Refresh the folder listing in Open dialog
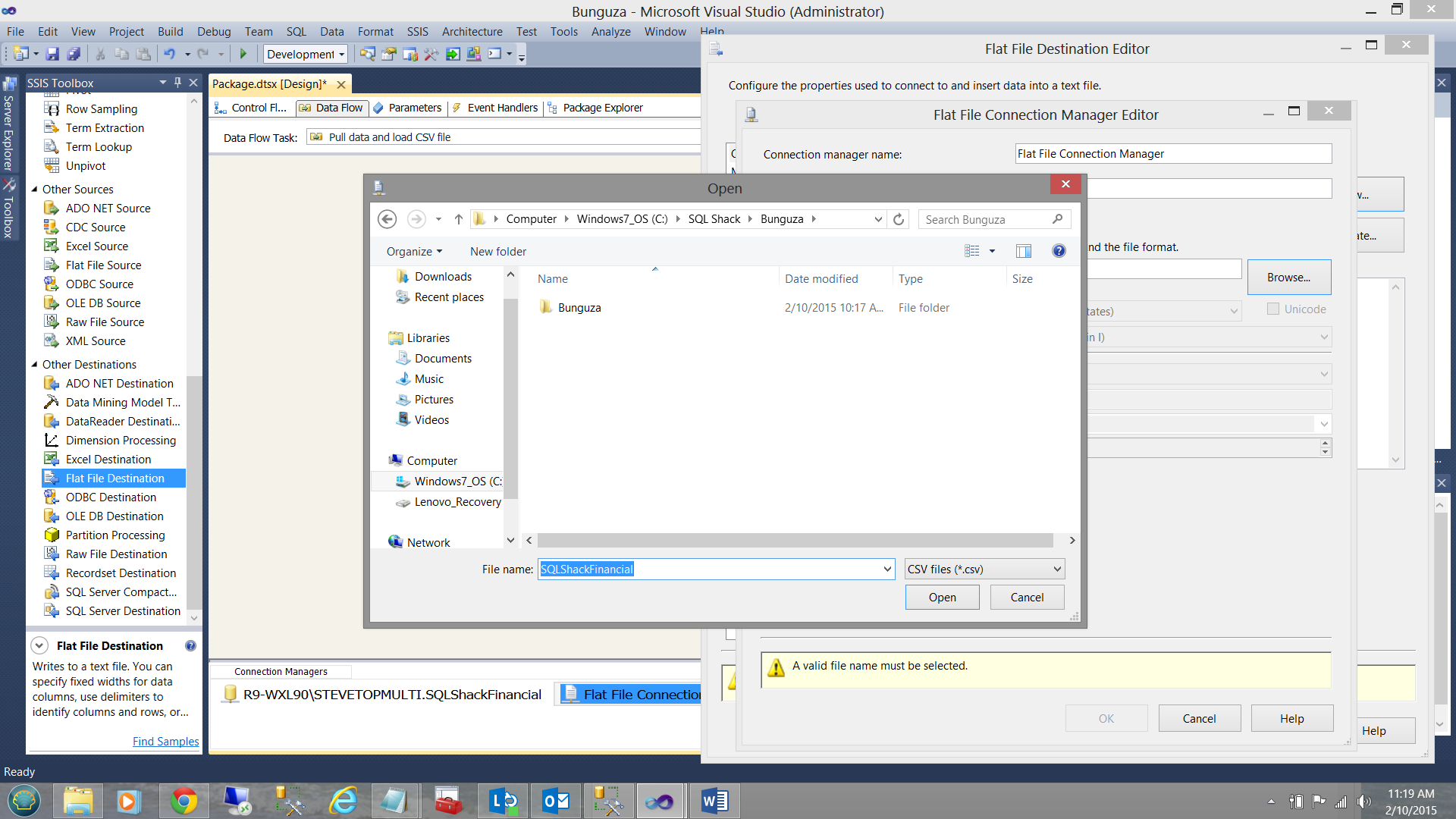 click(x=899, y=219)
